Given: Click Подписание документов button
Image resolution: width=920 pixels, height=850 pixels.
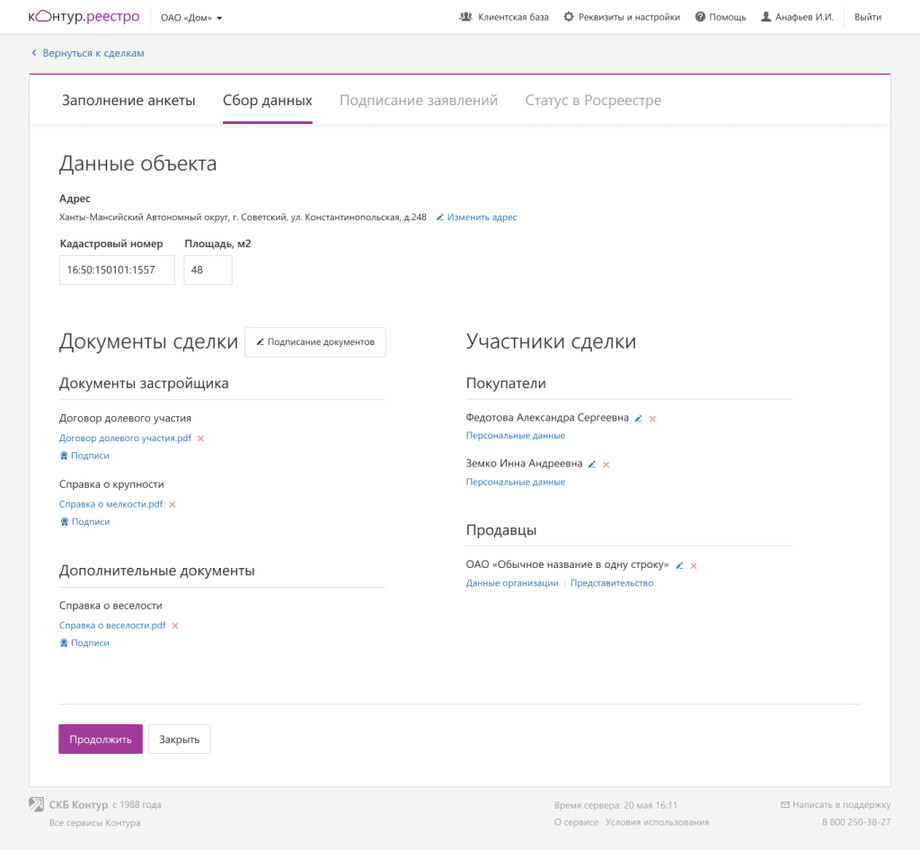Looking at the screenshot, I should [315, 342].
